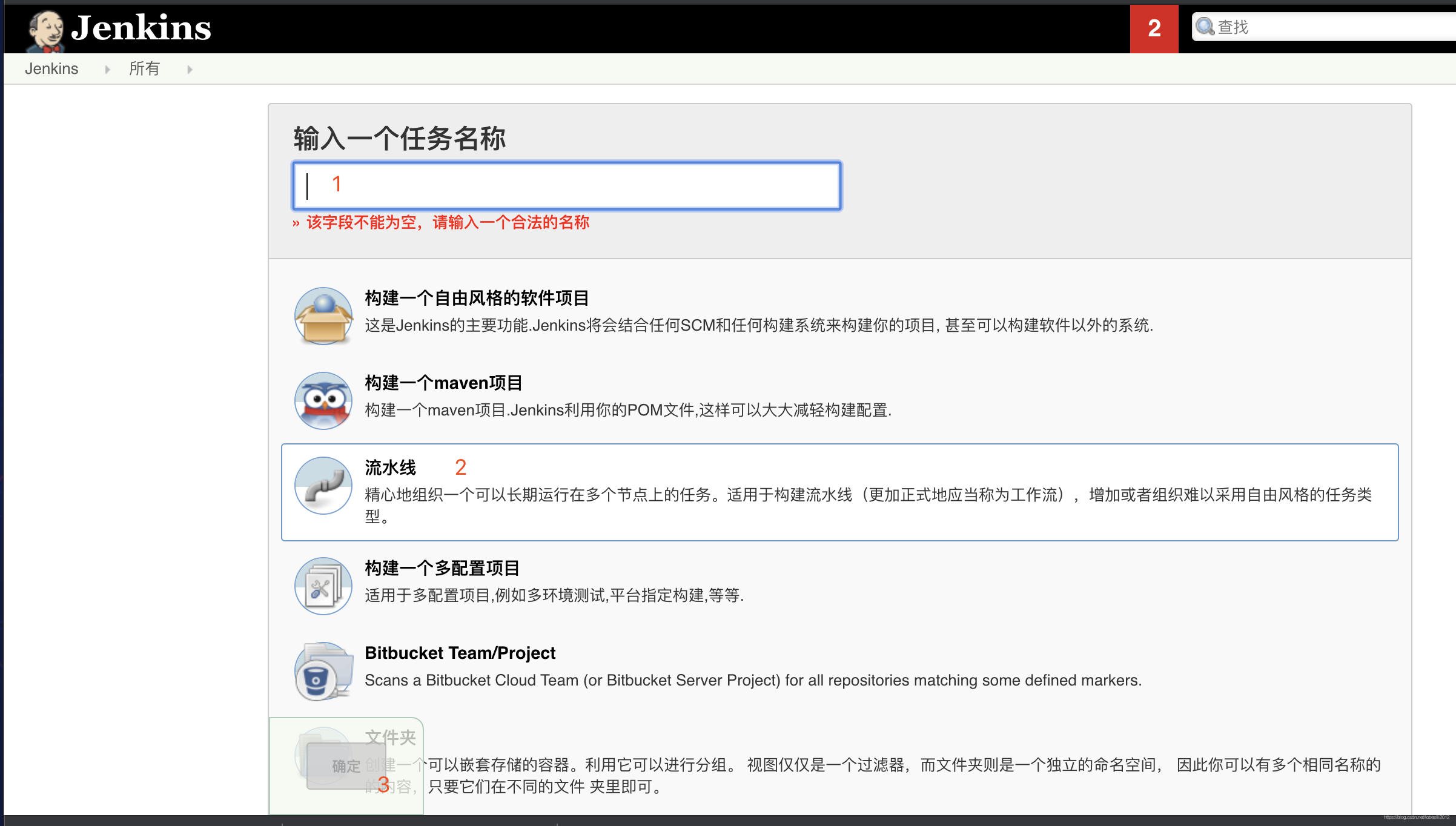Choose the 流水线 pipeline title

tap(391, 468)
